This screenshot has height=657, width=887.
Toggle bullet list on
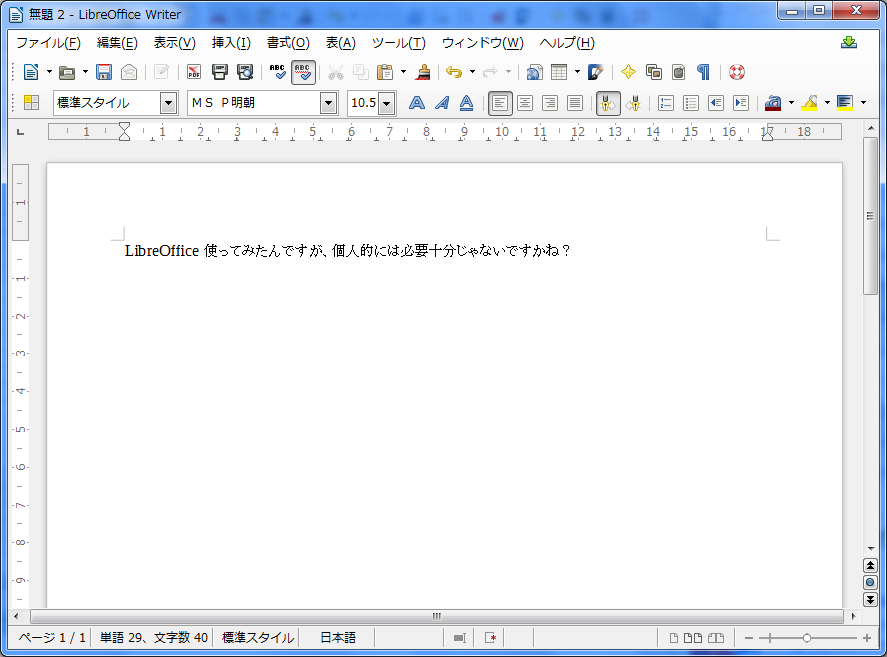(691, 102)
